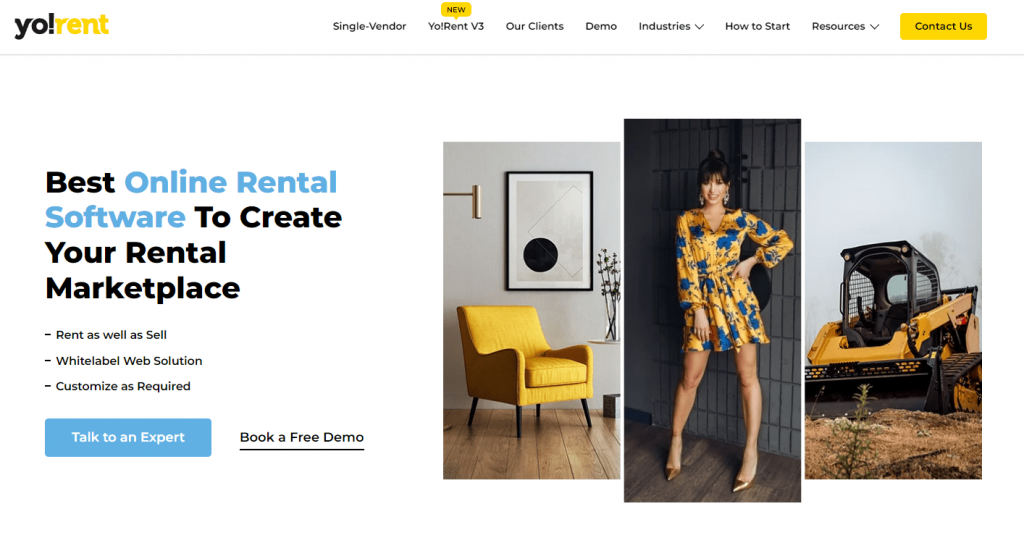Viewport: 1024px width, 543px height.
Task: Expand the Resources dropdown menu
Action: click(845, 26)
